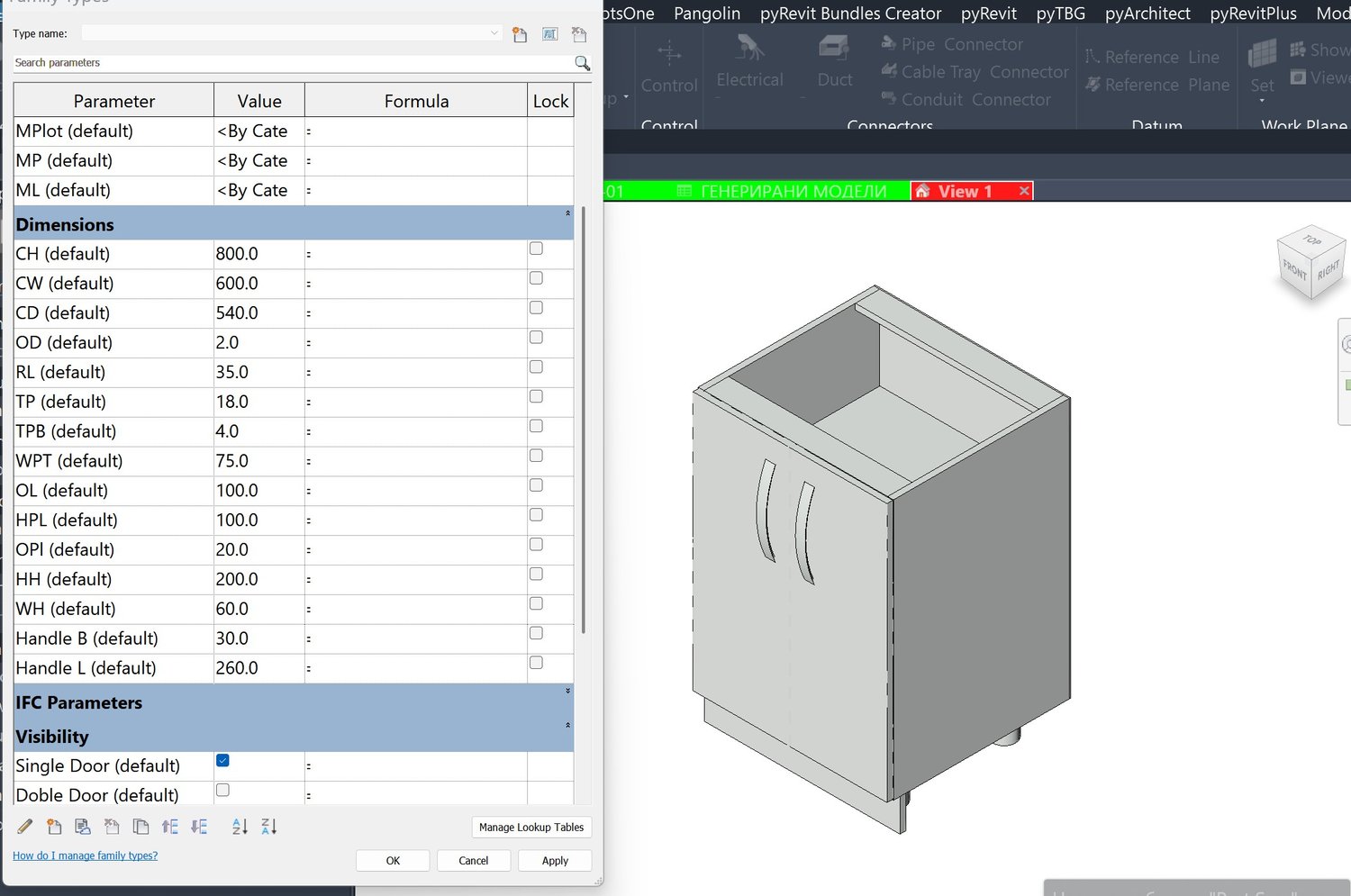The image size is (1351, 896).
Task: Click the OK button
Action: point(393,861)
